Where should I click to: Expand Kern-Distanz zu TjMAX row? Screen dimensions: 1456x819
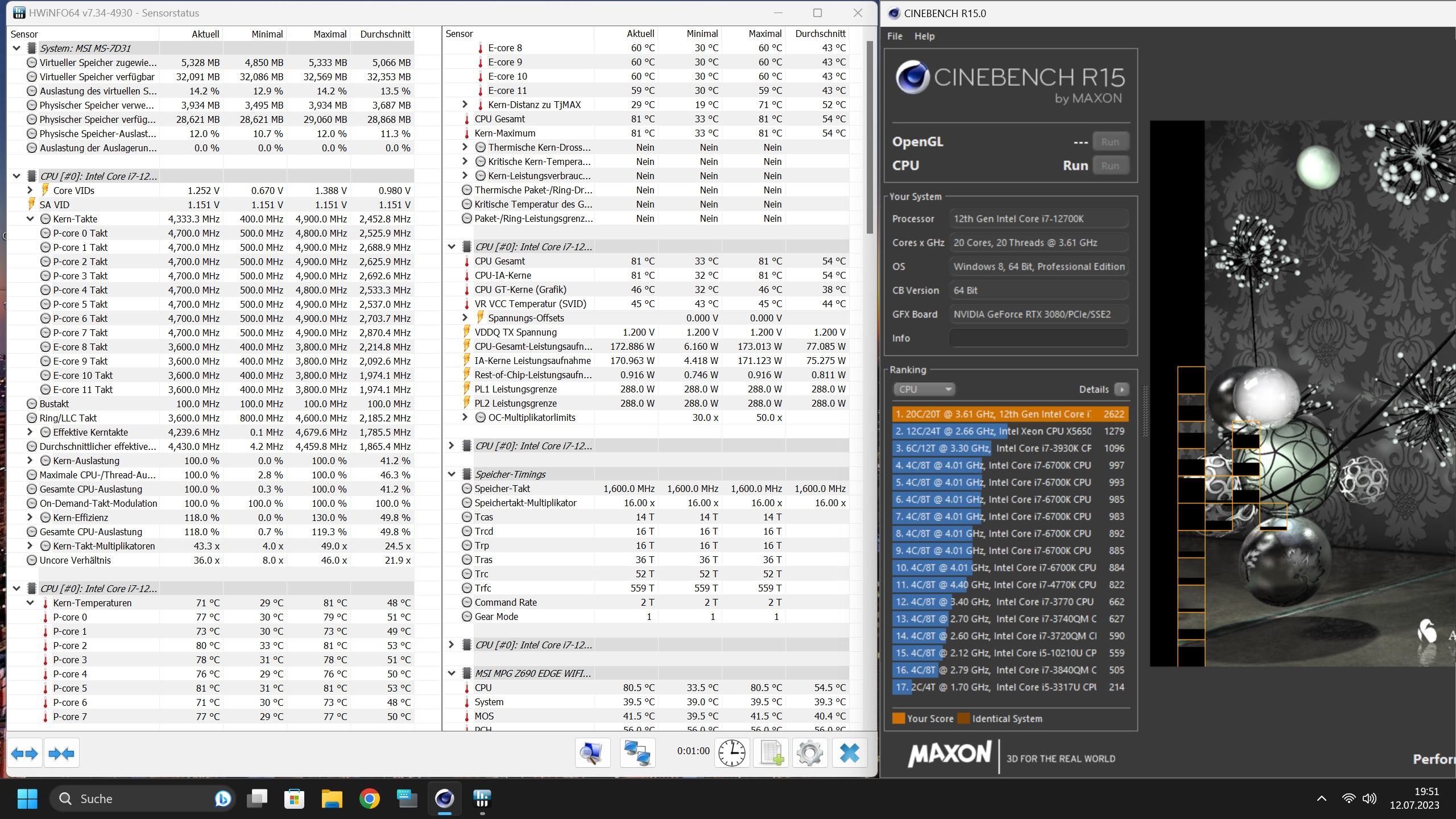[x=465, y=105]
